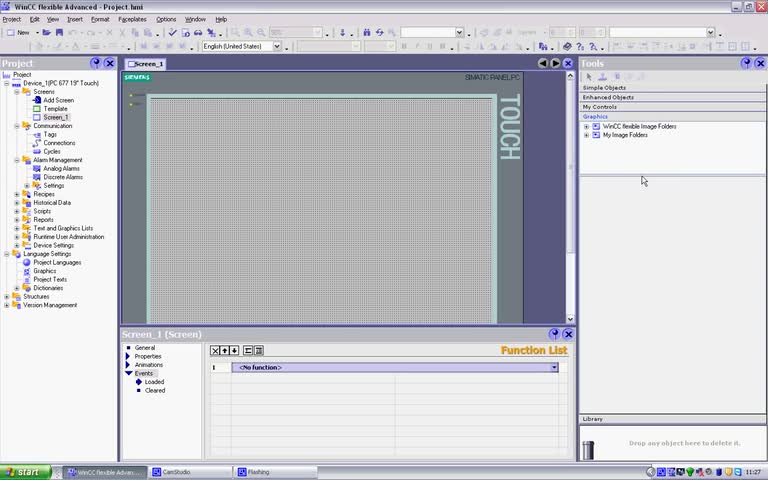Screen dimensions: 768x480
Task: Click the binoculars Find icon
Action: [367, 32]
